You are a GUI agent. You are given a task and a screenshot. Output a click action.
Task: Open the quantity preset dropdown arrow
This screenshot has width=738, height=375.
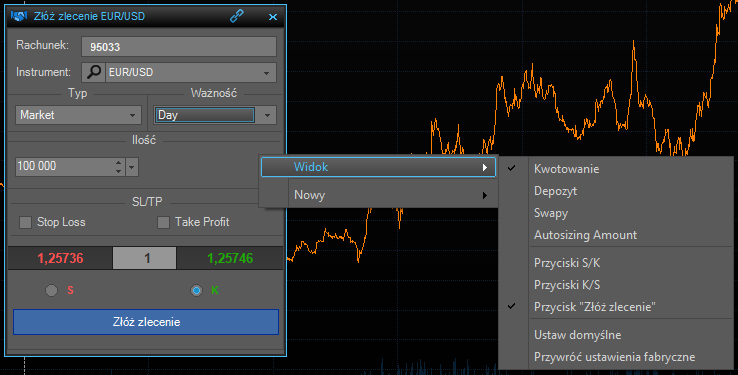click(132, 167)
